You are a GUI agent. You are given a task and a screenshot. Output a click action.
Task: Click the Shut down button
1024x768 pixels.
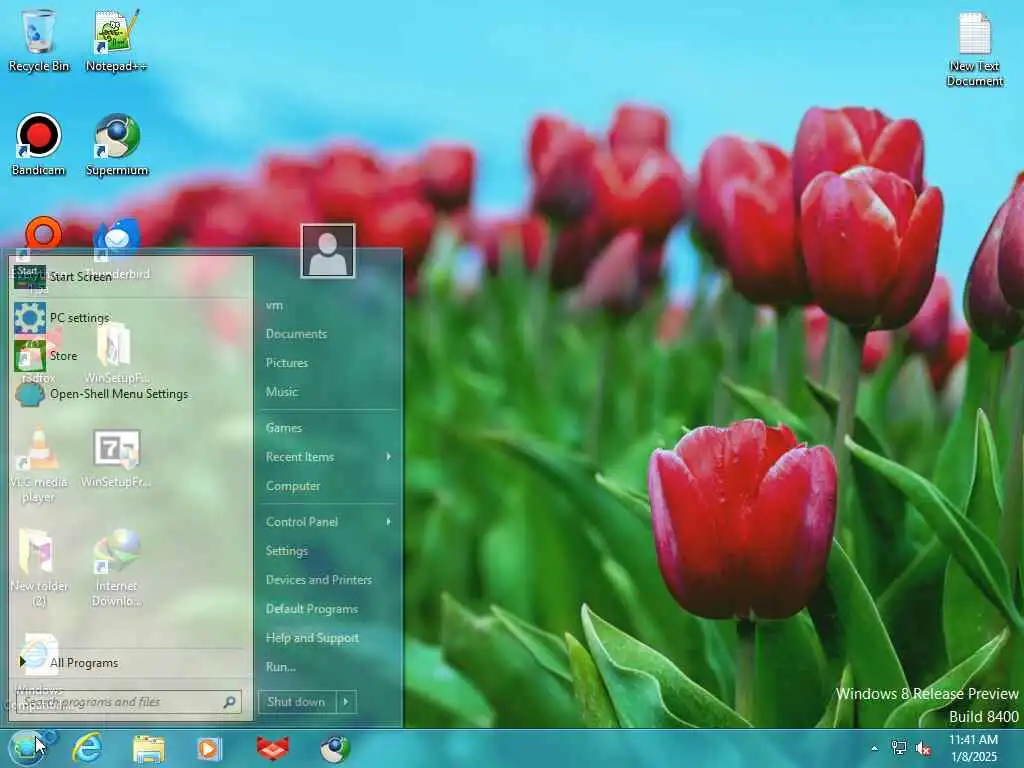(297, 702)
